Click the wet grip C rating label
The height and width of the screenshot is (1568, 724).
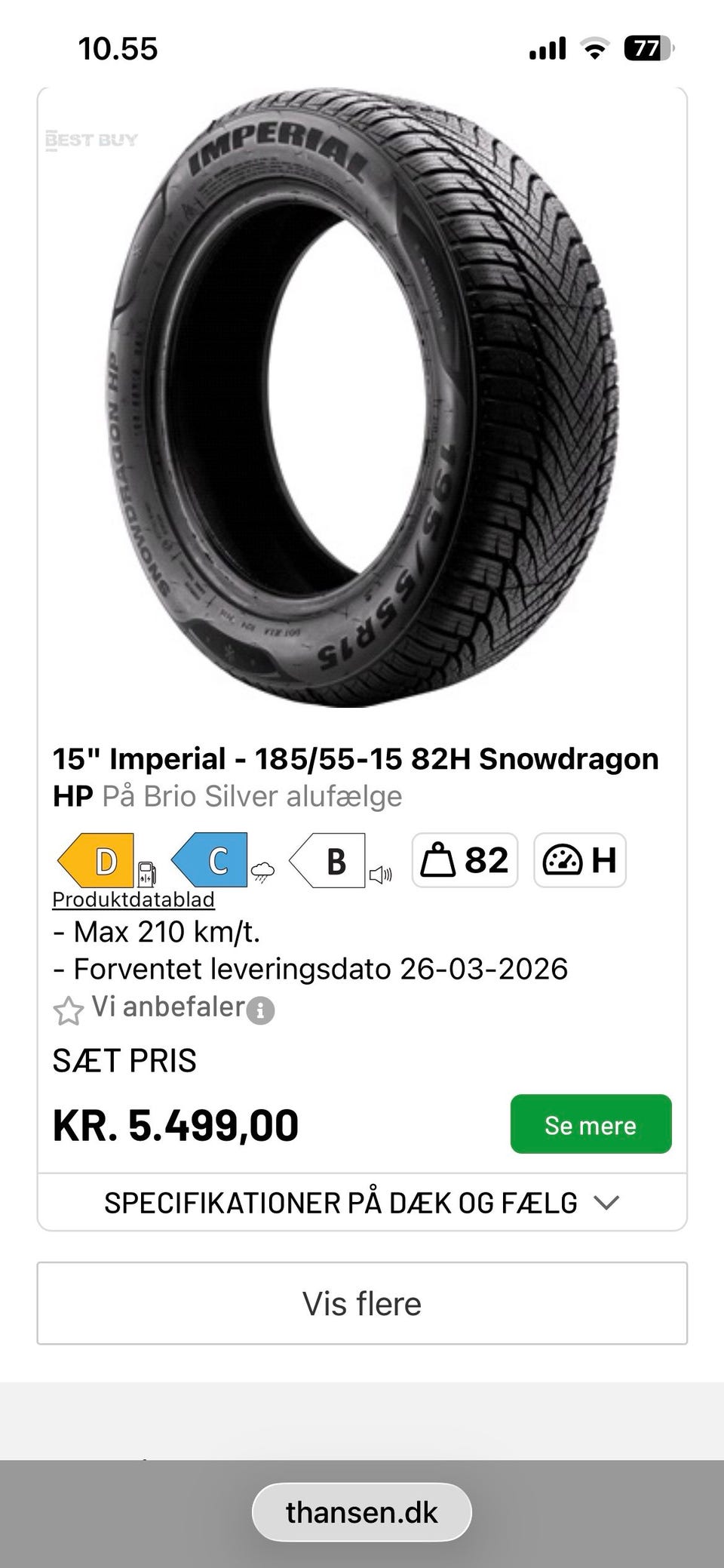point(210,860)
